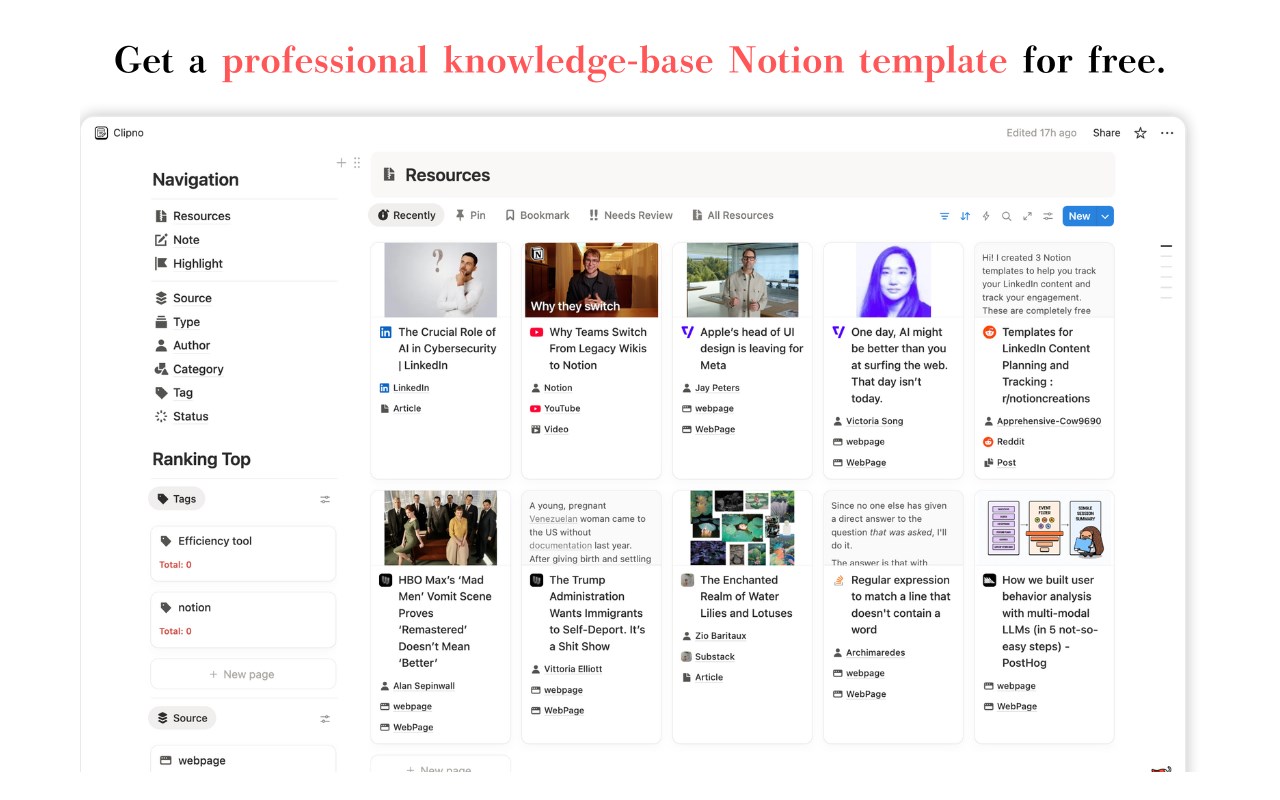
Task: Open Note link in Navigation
Action: (186, 240)
